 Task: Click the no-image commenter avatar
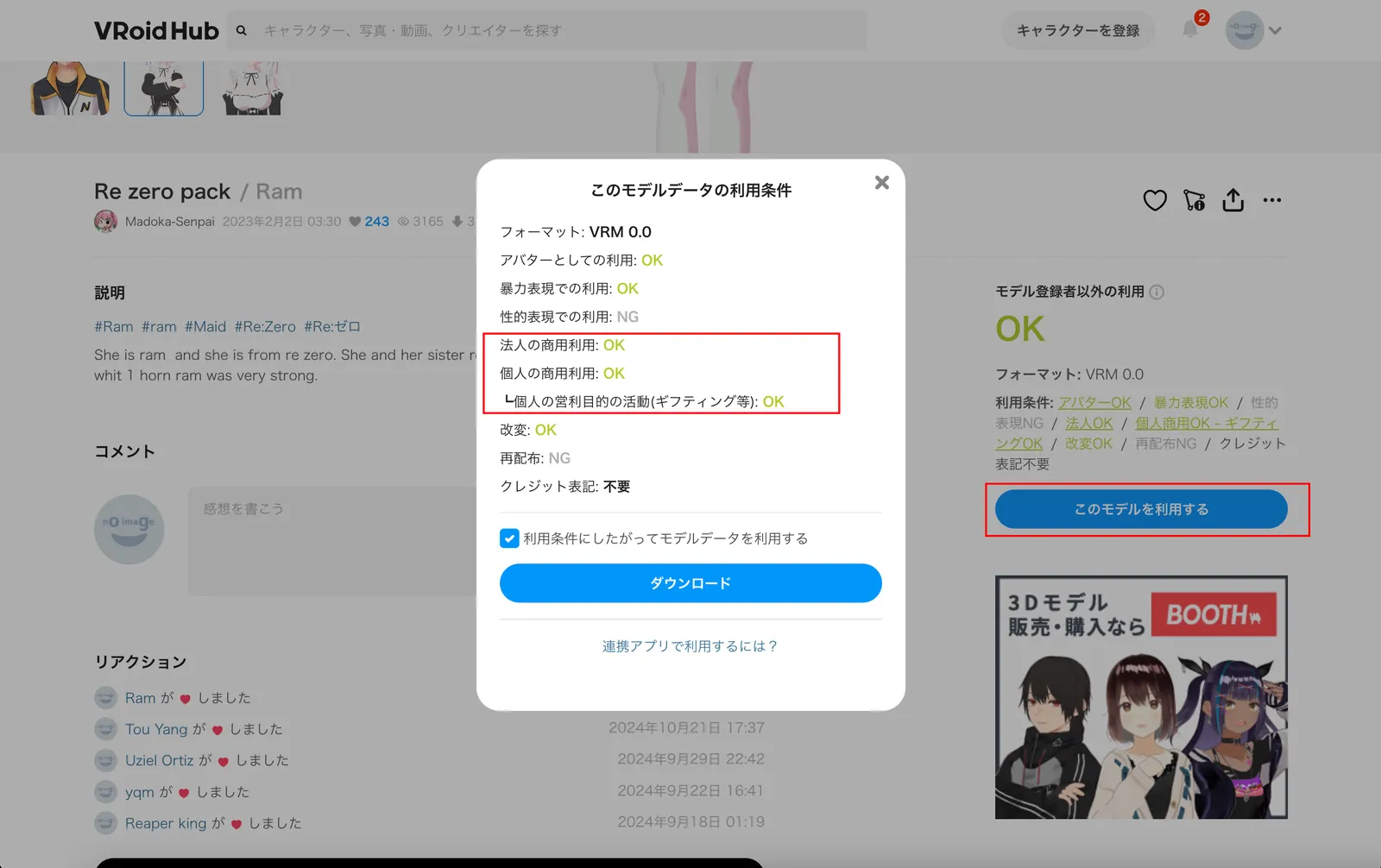point(129,529)
